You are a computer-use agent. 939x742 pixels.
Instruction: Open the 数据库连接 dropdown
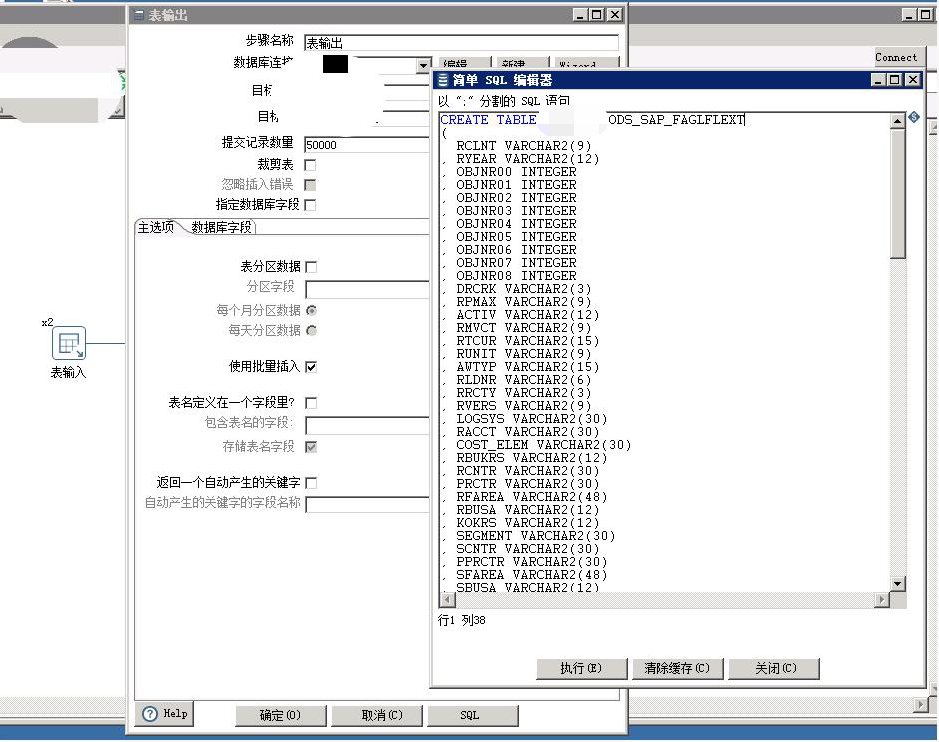tap(424, 65)
